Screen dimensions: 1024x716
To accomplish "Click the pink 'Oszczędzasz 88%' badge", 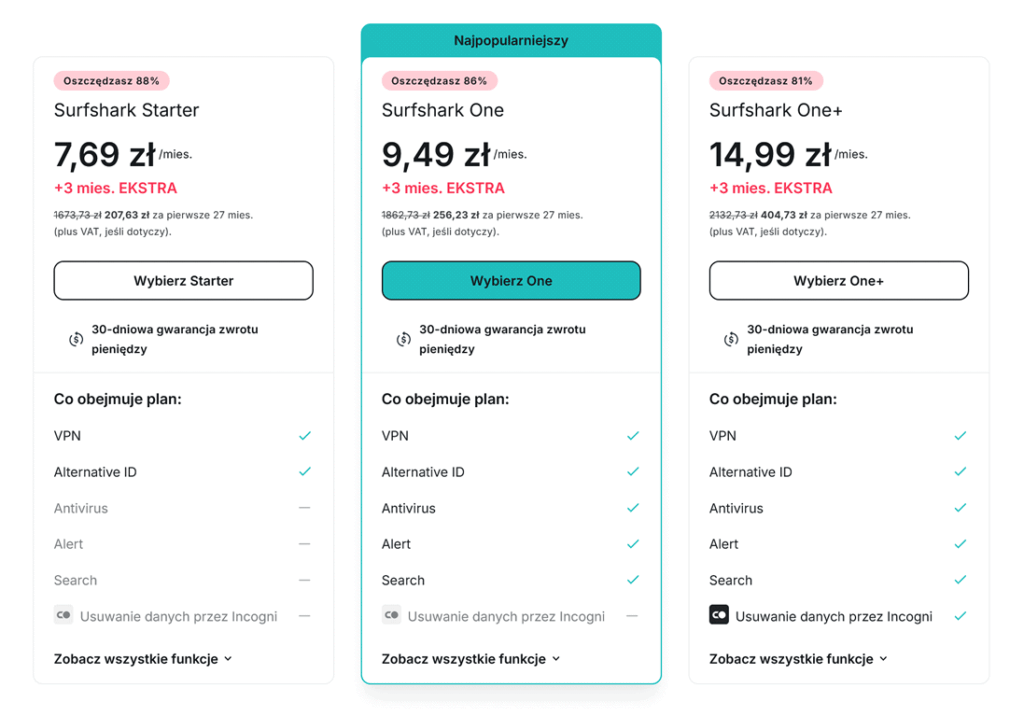I will tap(111, 81).
